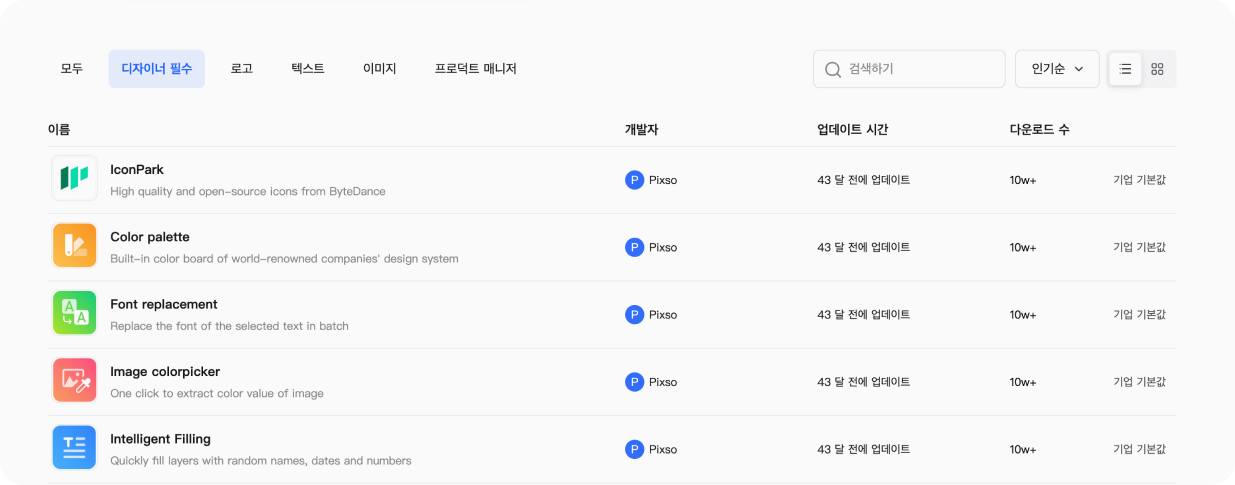Select the 모두 tab
This screenshot has width=1235, height=485.
click(x=72, y=69)
